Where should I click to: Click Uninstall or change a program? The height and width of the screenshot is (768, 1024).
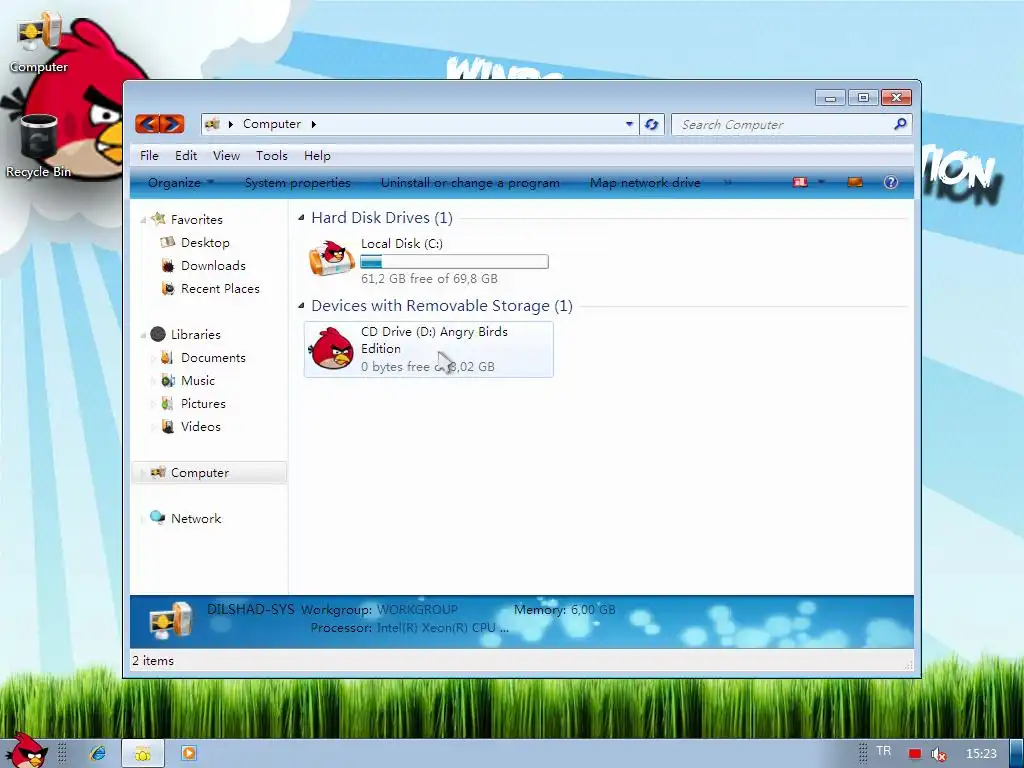click(x=470, y=183)
